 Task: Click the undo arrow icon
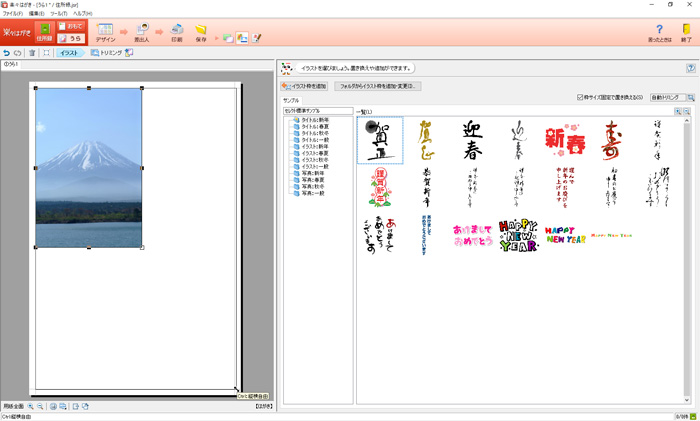7,53
